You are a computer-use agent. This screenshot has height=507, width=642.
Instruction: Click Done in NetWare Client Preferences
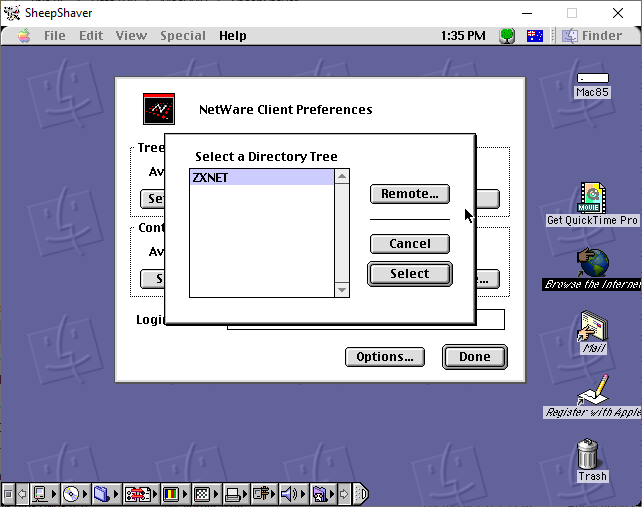pos(475,357)
